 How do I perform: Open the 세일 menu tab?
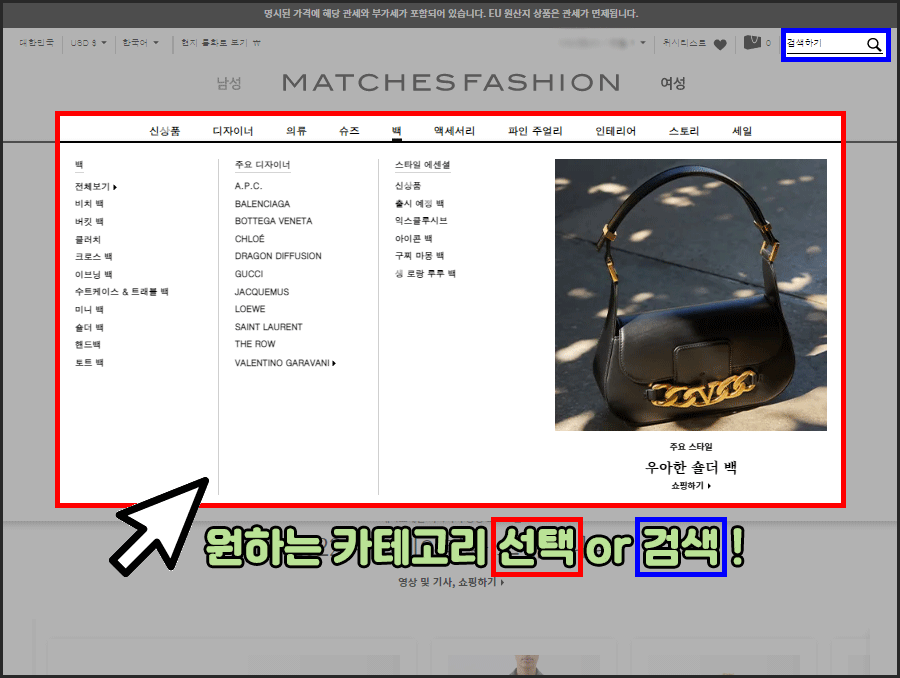point(742,131)
